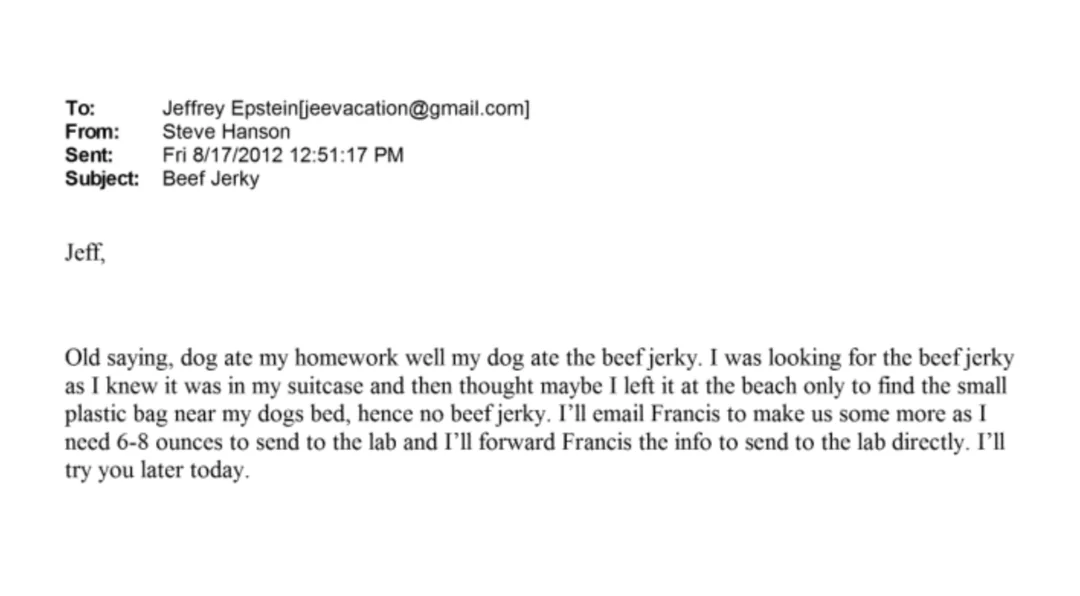
Task: Click the greeting "Jeff,"
Action: click(x=85, y=253)
